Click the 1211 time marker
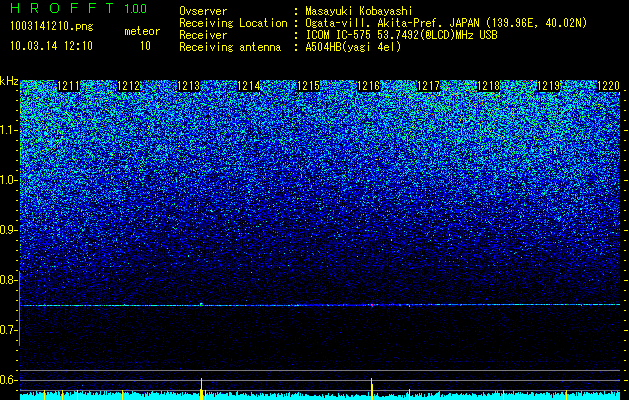This screenshot has width=629, height=400. tap(69, 86)
